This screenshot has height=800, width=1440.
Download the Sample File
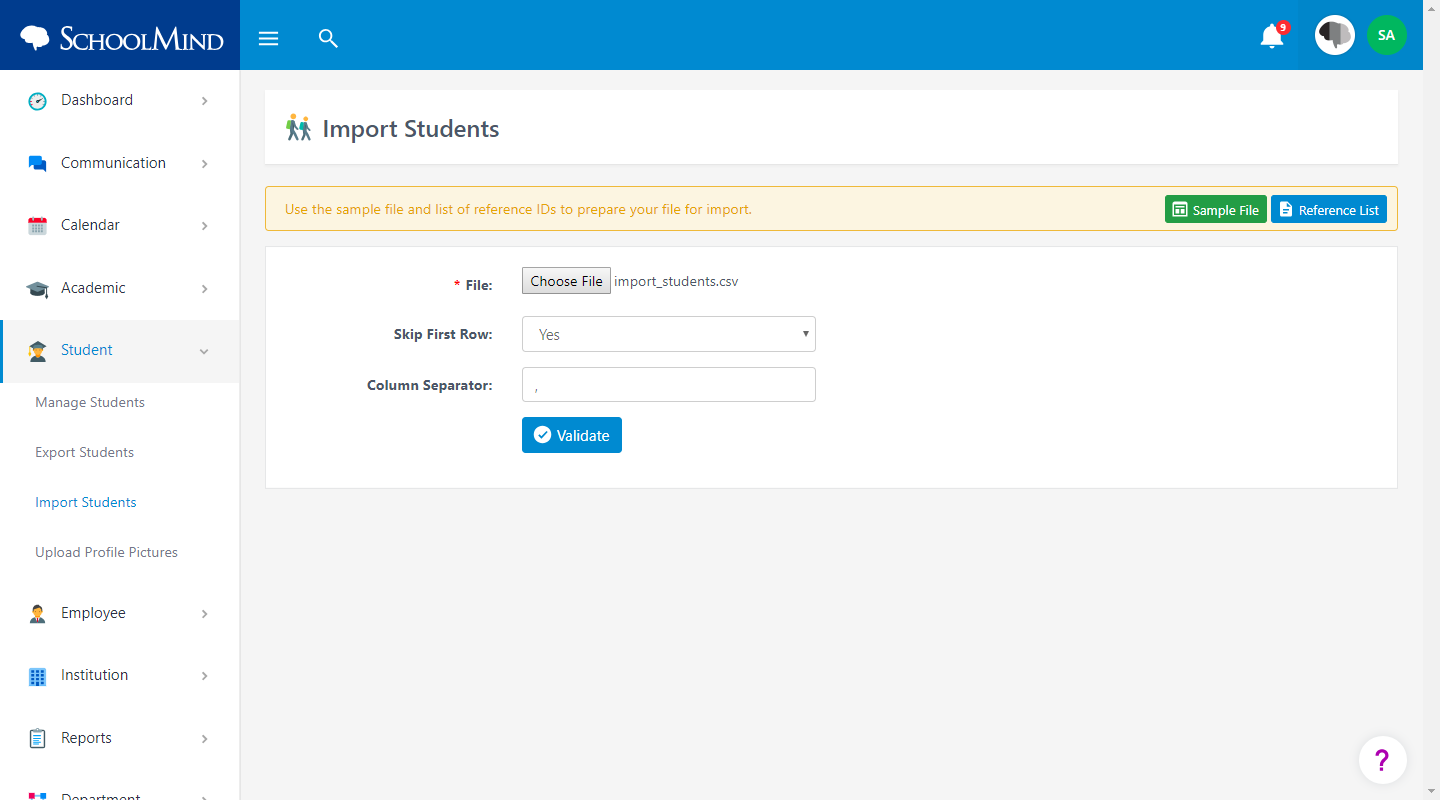[x=1216, y=209]
